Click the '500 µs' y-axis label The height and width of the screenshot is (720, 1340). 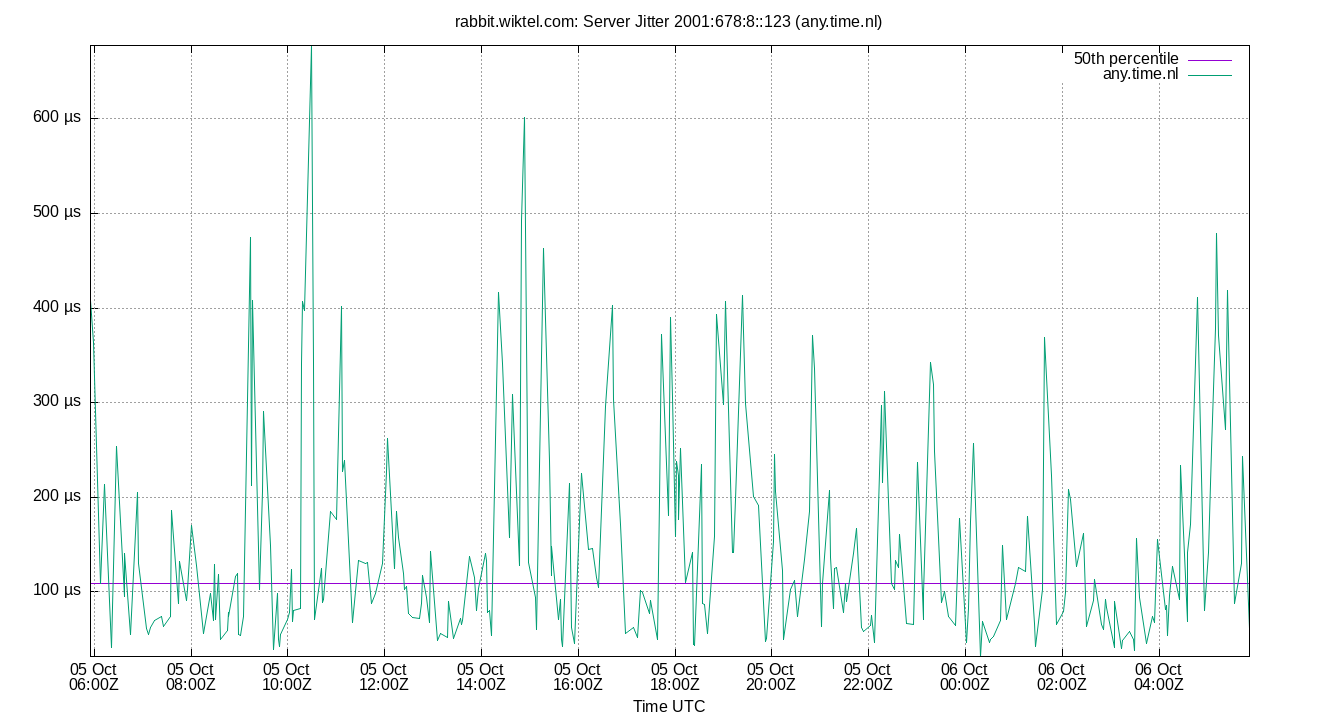pos(57,213)
